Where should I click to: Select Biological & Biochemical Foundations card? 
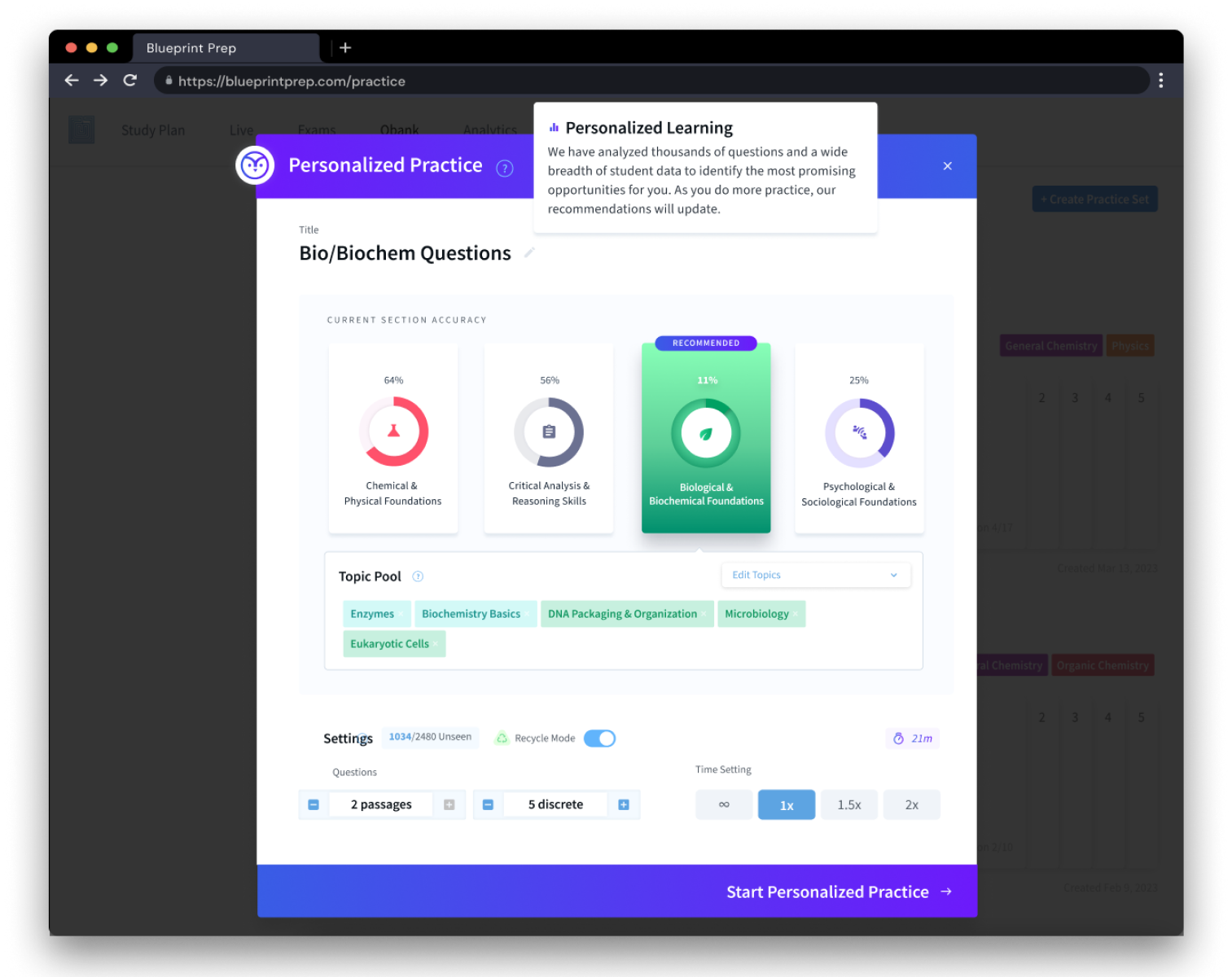coord(706,438)
